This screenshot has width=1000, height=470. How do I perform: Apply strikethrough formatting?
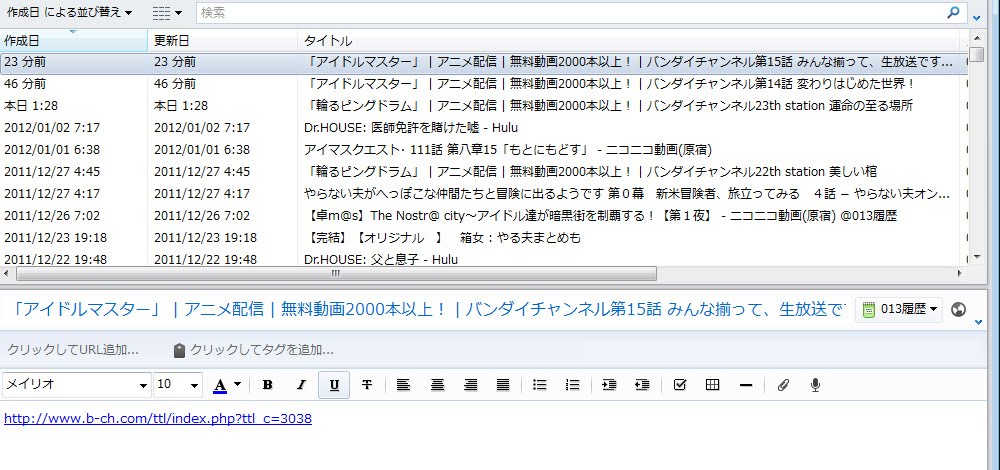pyautogui.click(x=367, y=385)
